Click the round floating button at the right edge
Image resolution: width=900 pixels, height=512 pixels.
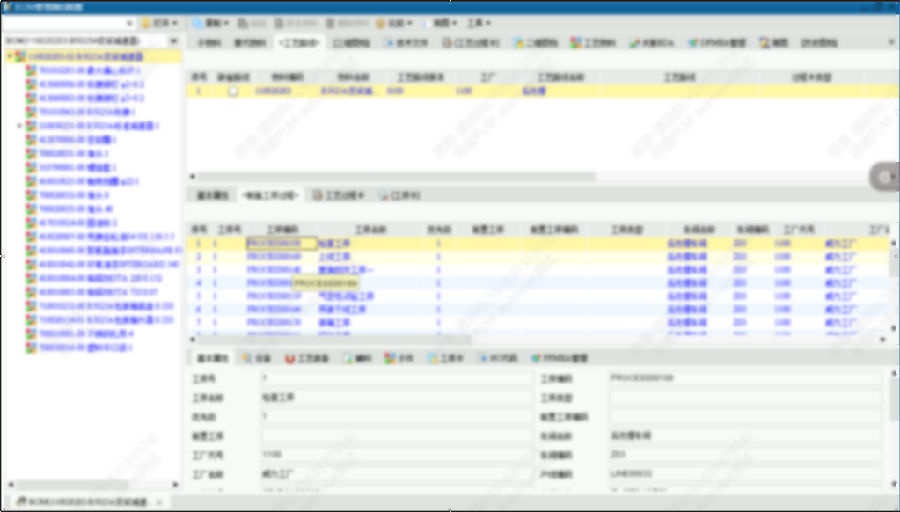point(885,177)
